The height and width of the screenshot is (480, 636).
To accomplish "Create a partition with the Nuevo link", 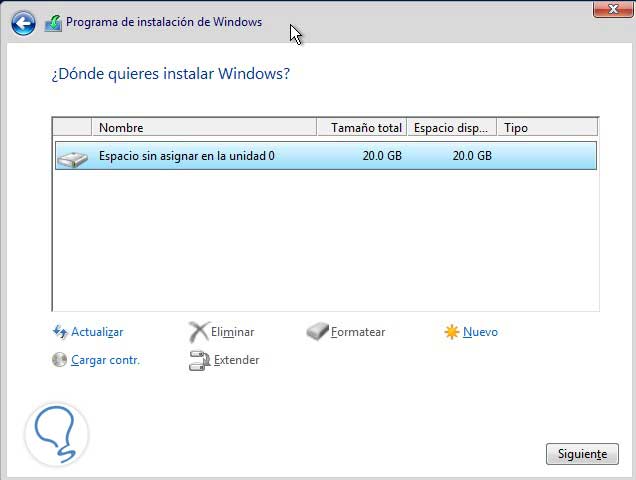I will click(480, 332).
